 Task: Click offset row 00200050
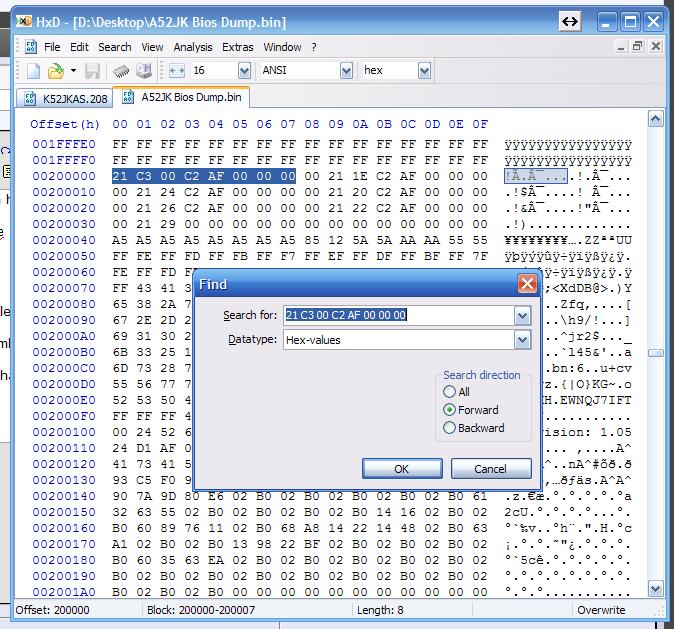tap(64, 256)
